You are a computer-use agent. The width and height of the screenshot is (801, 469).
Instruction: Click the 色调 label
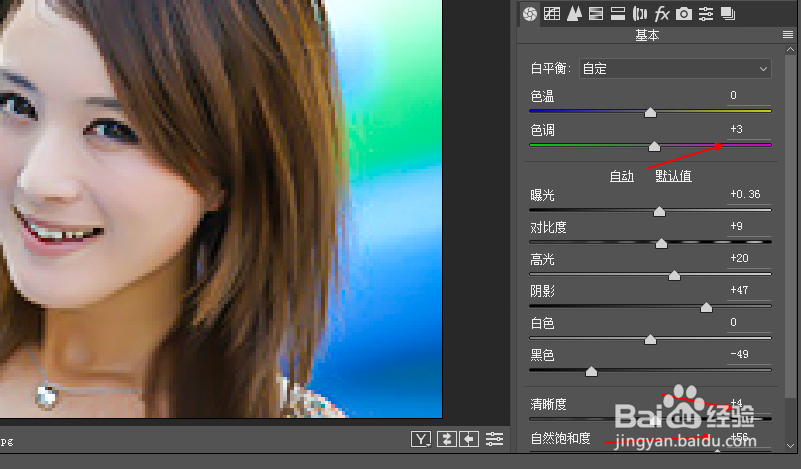pyautogui.click(x=542, y=130)
